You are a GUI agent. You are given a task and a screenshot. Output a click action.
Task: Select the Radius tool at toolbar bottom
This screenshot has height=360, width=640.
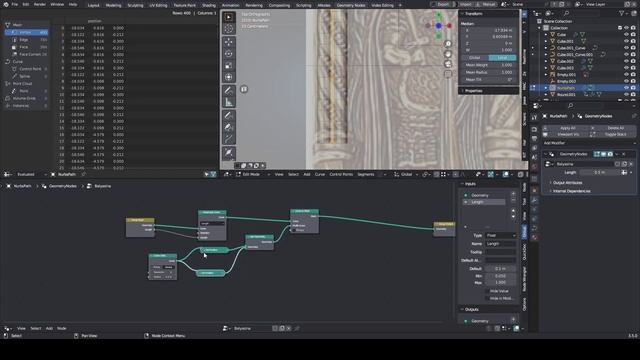(x=229, y=153)
